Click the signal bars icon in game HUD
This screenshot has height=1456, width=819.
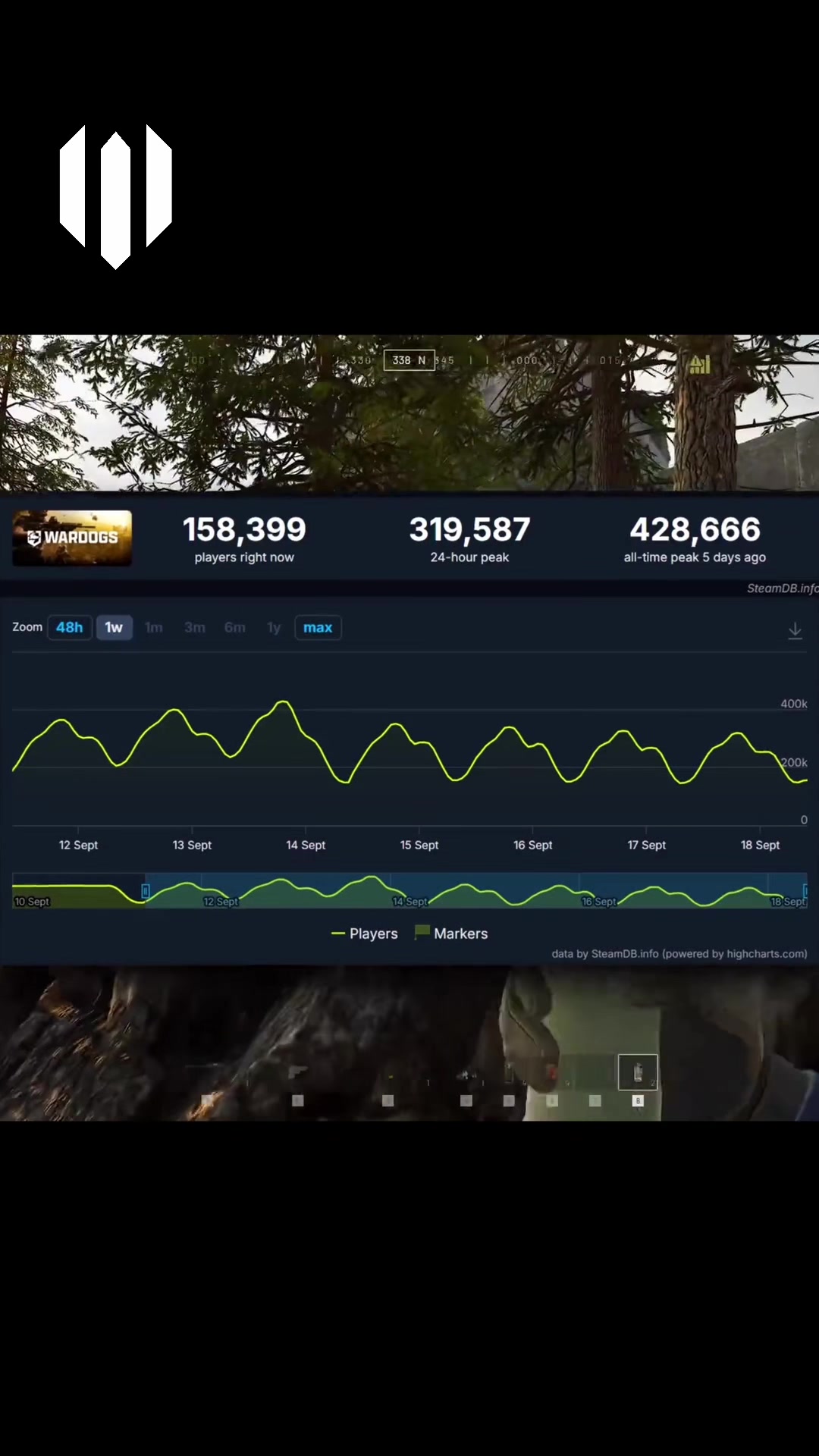coord(700,365)
